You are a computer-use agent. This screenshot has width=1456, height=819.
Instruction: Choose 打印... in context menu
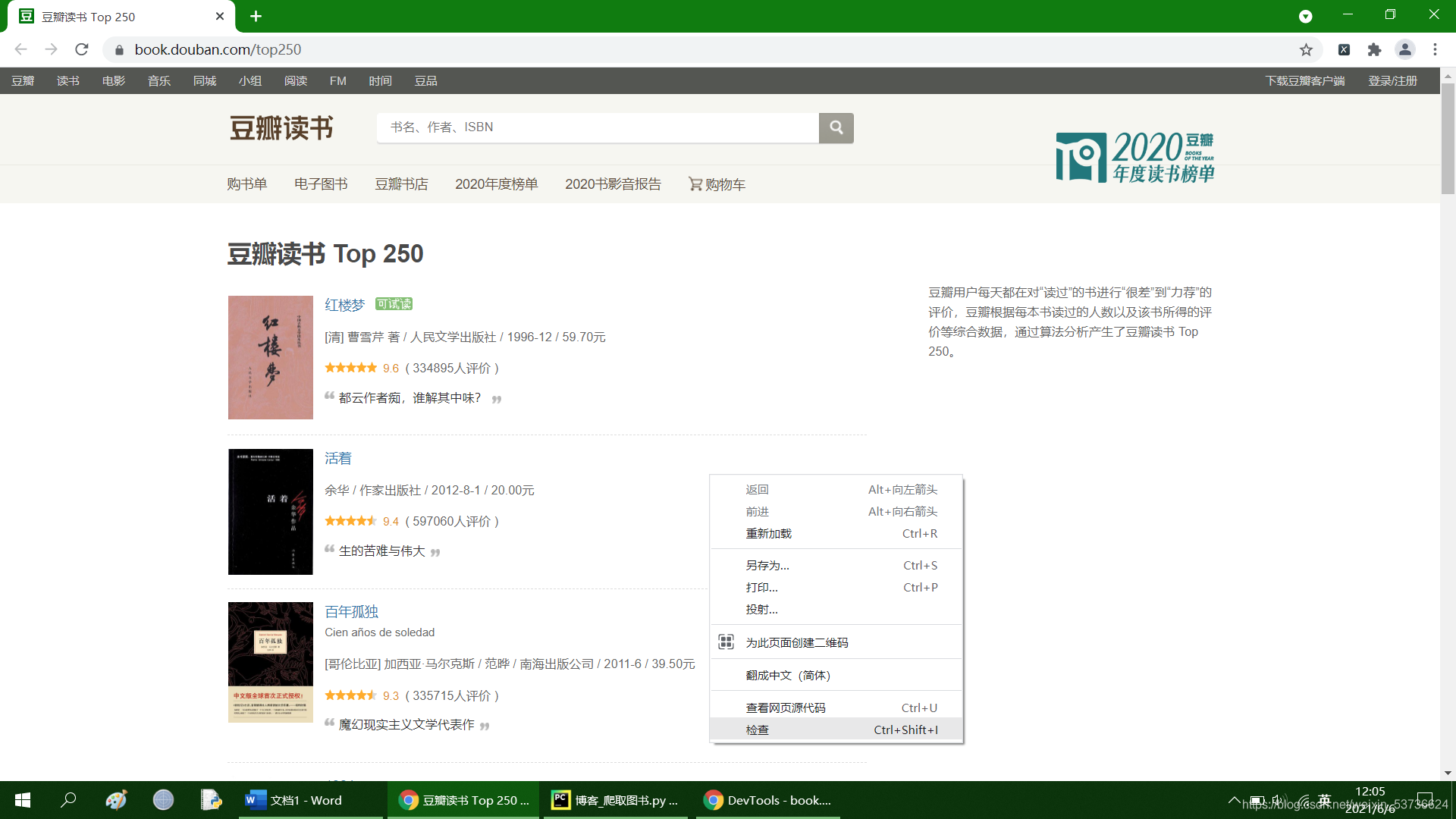[836, 588]
